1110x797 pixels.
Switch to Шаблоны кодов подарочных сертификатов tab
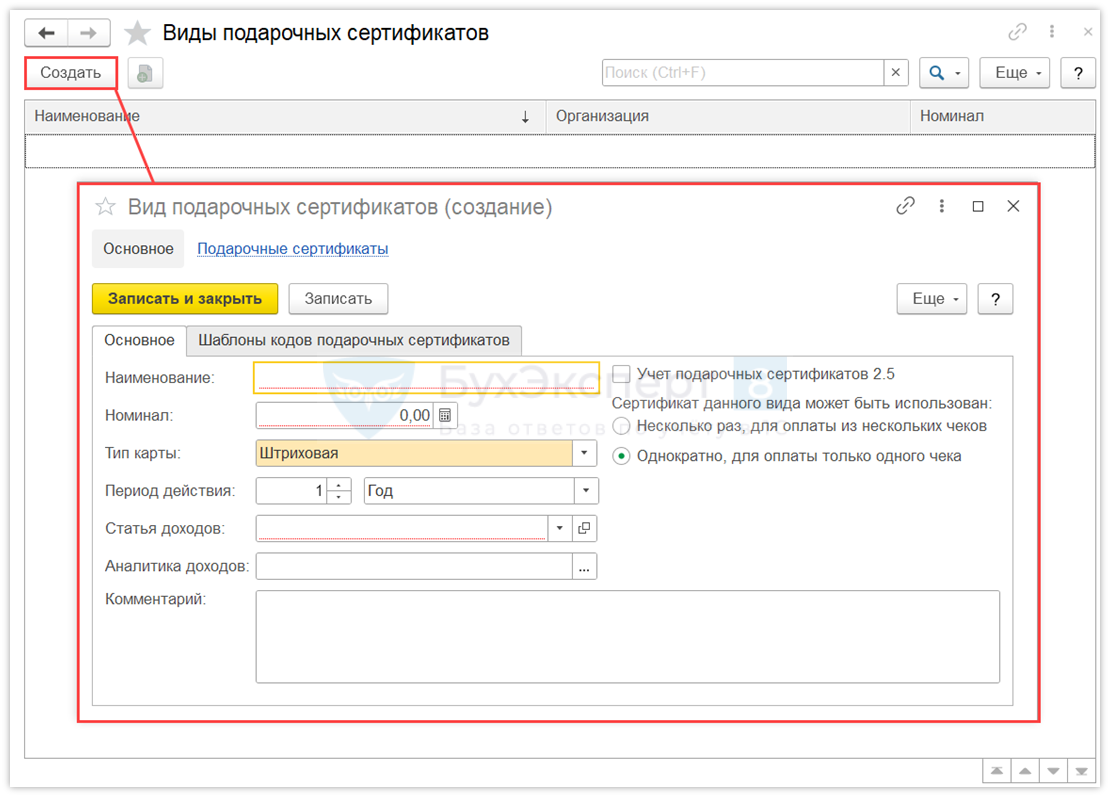[x=354, y=340]
